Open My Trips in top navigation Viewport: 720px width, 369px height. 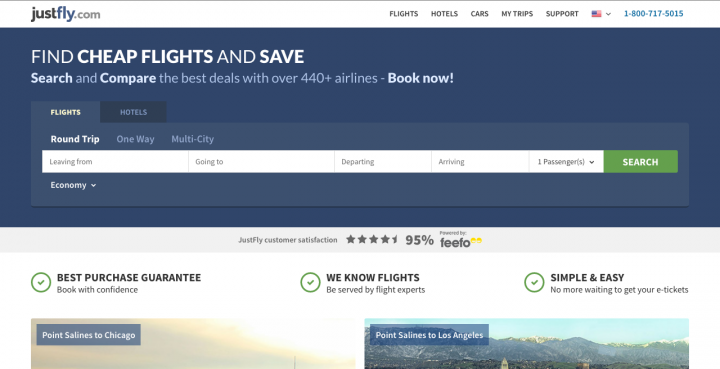517,14
